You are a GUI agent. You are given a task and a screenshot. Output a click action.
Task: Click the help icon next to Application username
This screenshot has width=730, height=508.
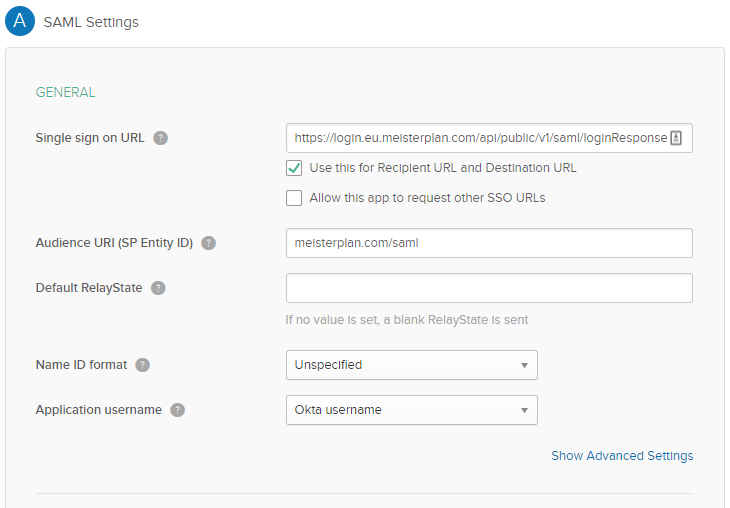coord(177,410)
